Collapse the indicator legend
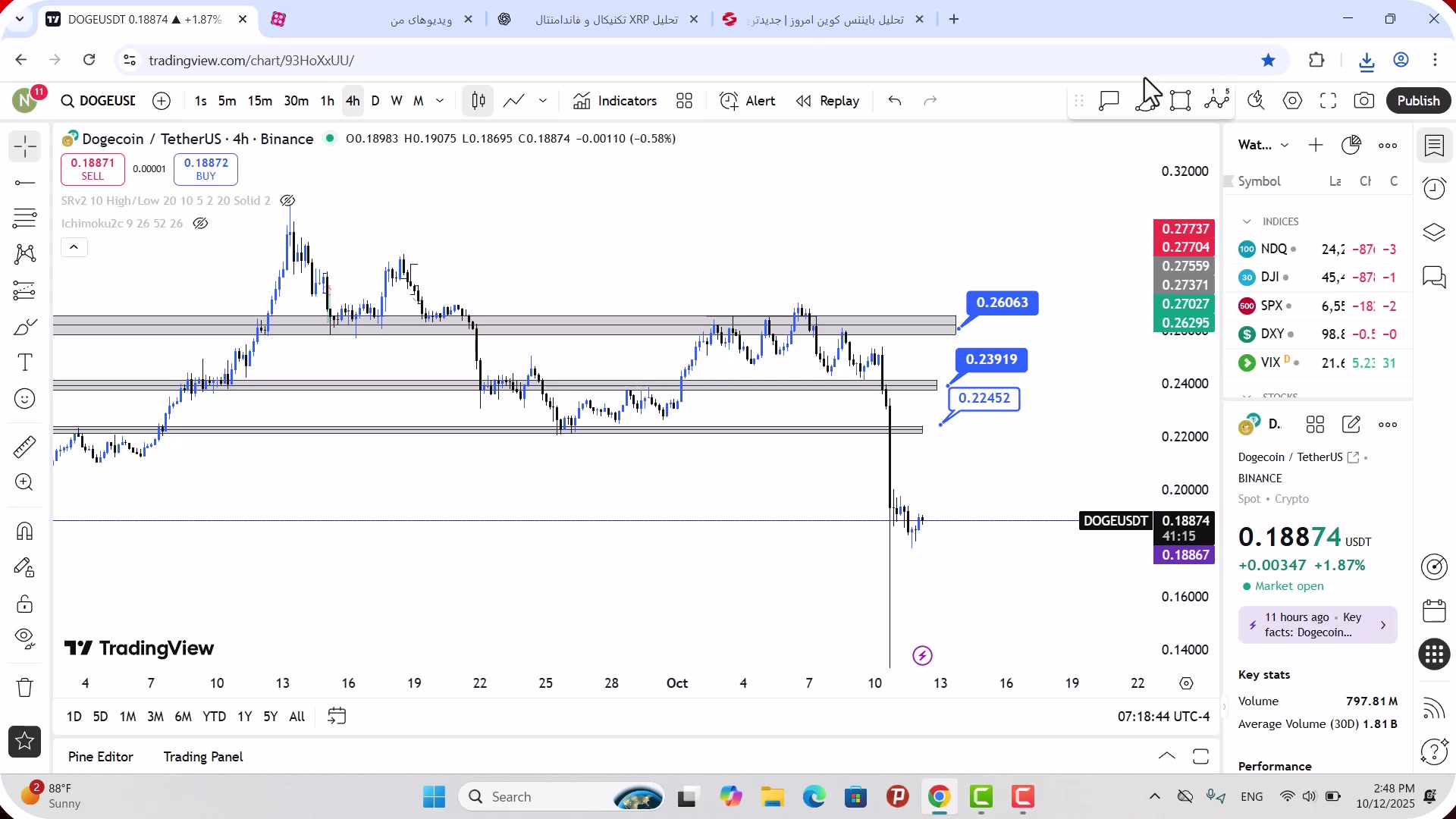Image resolution: width=1456 pixels, height=819 pixels. pyautogui.click(x=74, y=247)
